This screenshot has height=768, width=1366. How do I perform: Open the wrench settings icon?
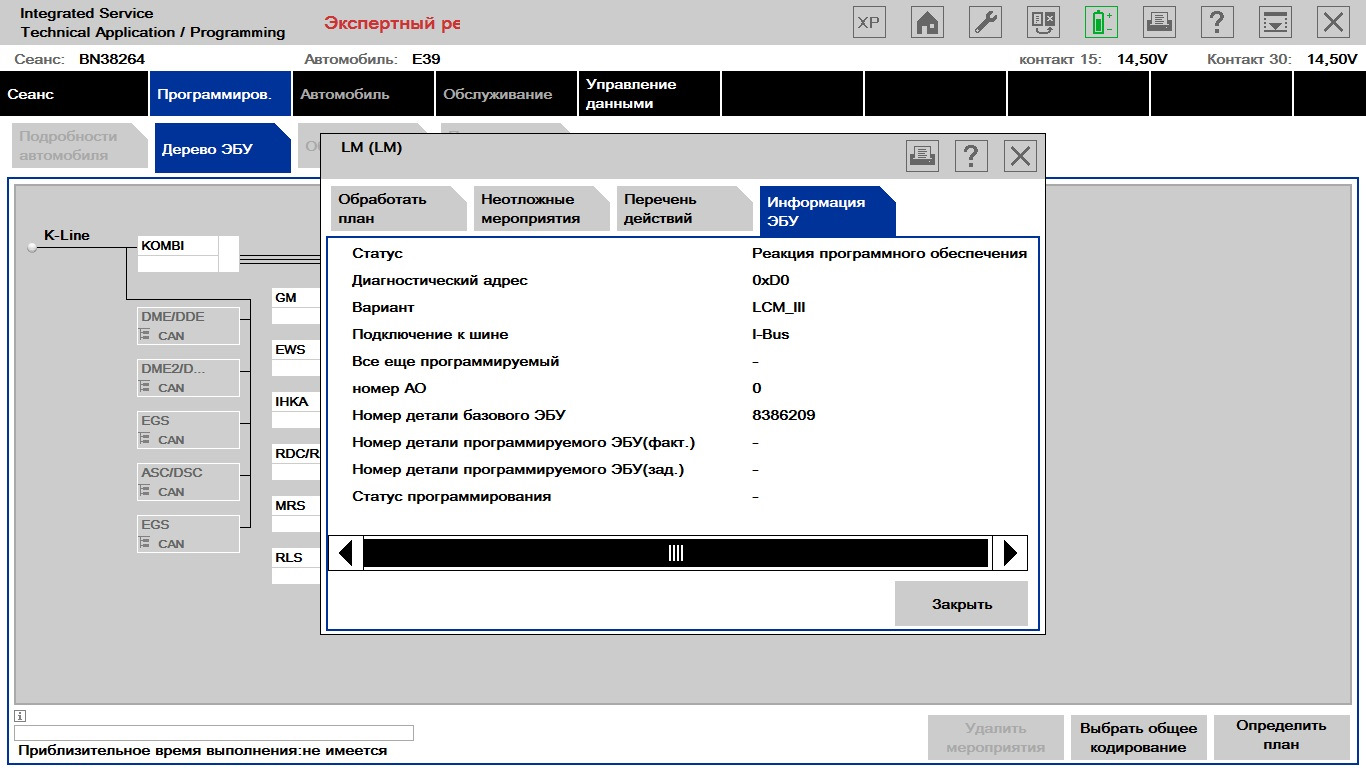point(986,23)
